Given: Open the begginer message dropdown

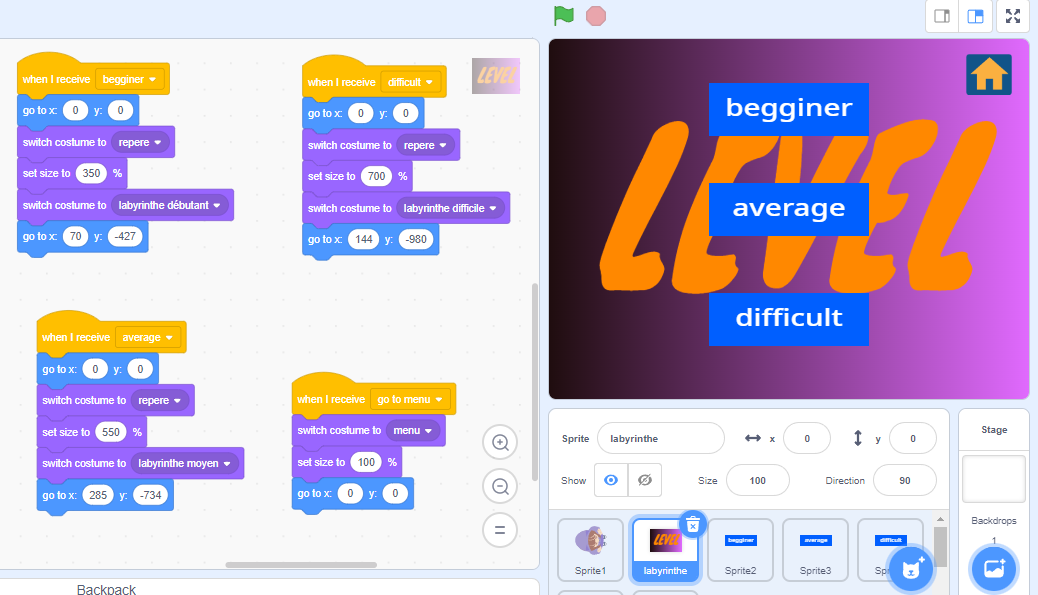Looking at the screenshot, I should pos(130,79).
